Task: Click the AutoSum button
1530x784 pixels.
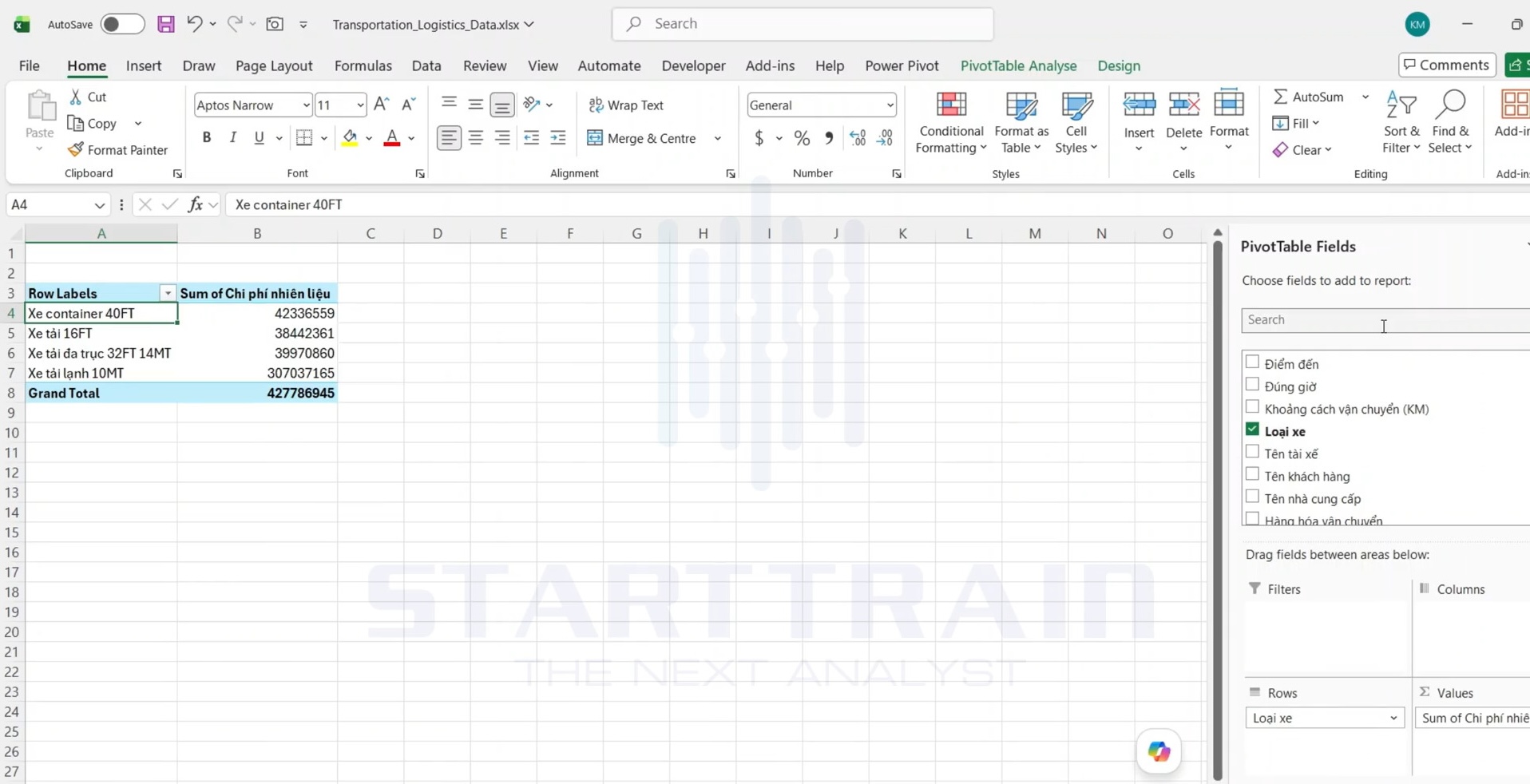Action: [x=1308, y=97]
